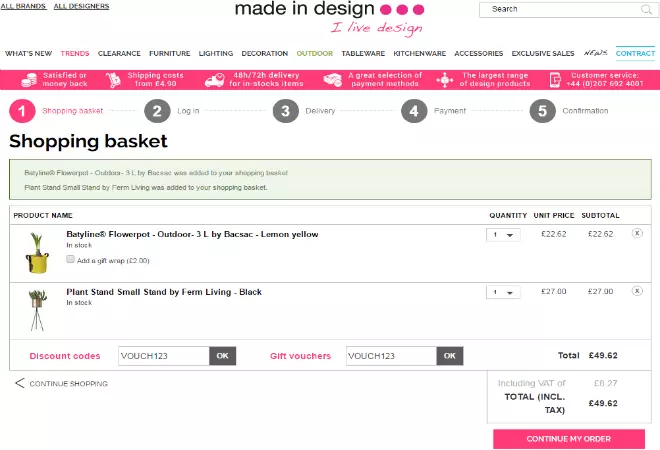Screen dimensions: 660x450
Task: Open the What's New menu
Action: click(x=28, y=53)
